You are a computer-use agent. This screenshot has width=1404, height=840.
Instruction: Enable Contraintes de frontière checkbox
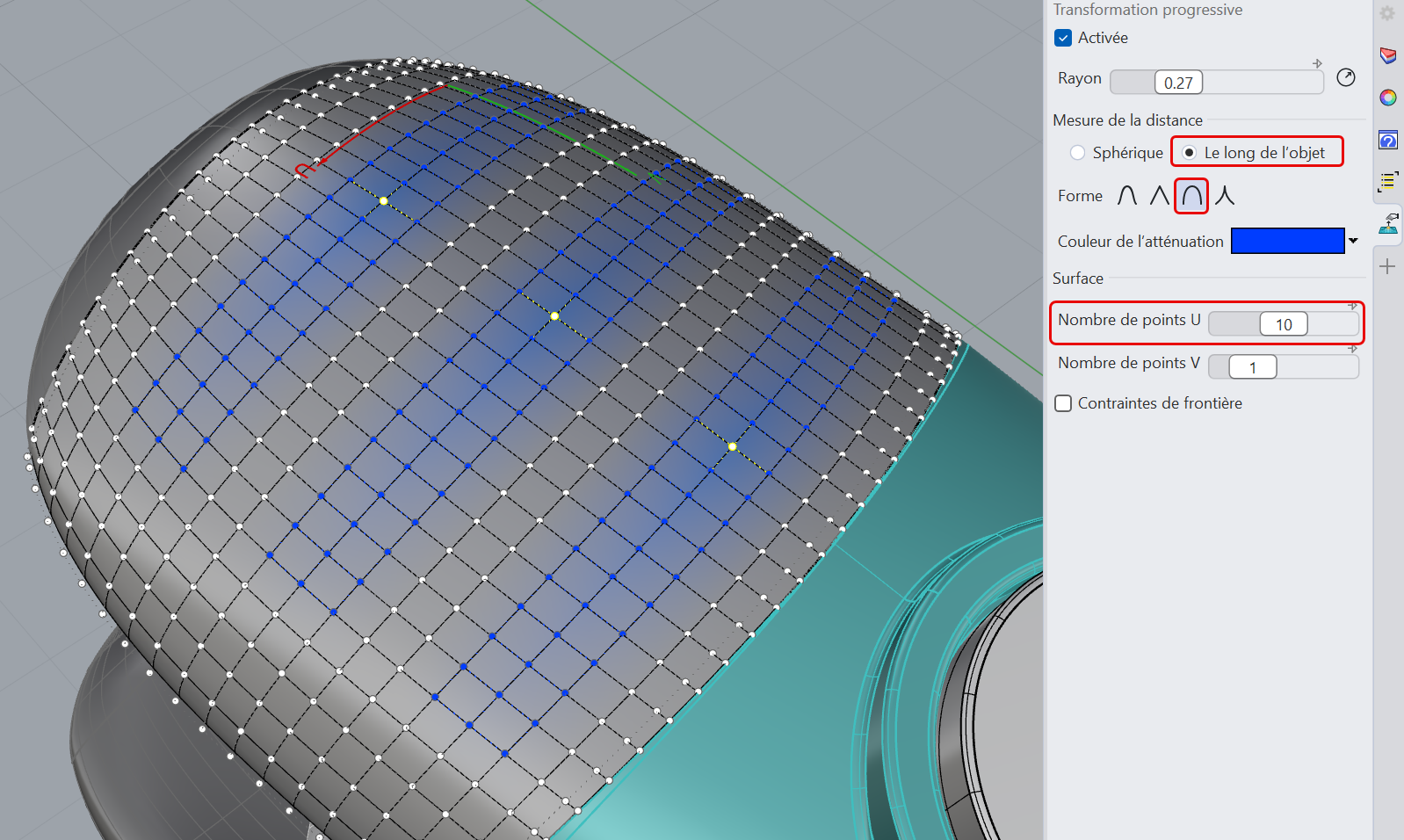1063,403
